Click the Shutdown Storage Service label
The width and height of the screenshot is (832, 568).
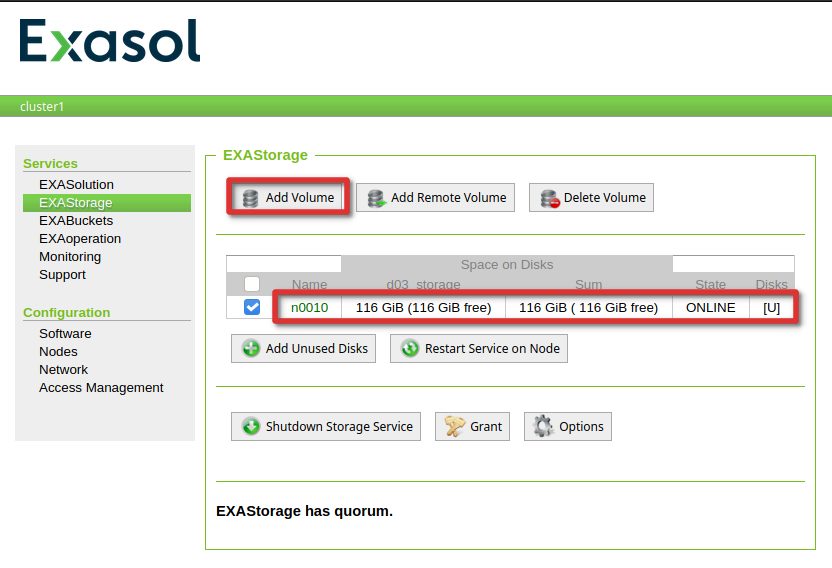339,426
